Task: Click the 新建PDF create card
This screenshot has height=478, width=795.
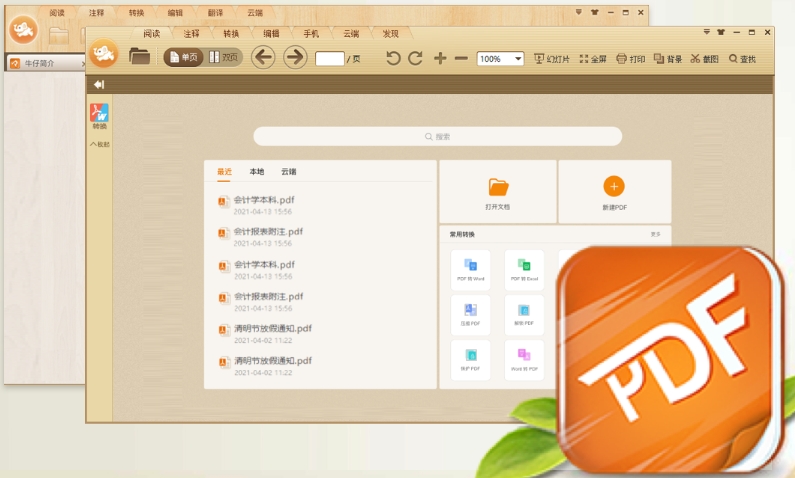Action: (615, 192)
